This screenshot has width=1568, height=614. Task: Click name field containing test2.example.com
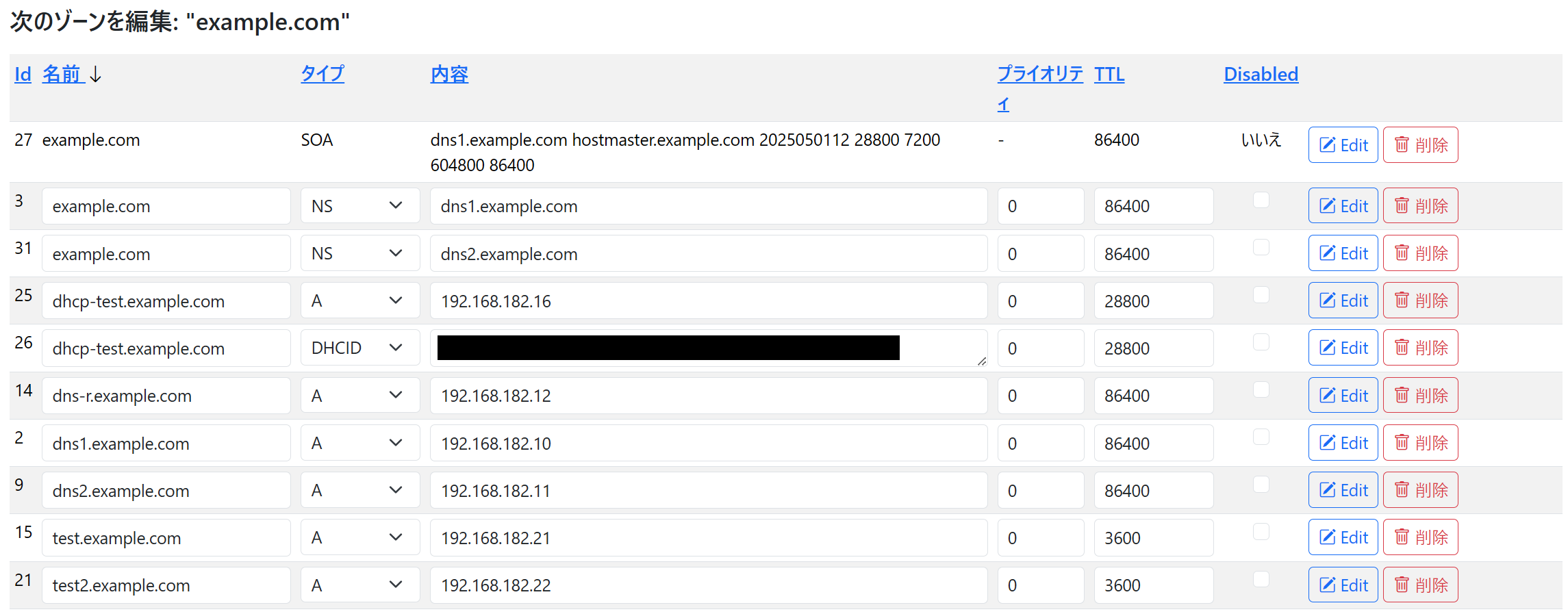tap(166, 585)
